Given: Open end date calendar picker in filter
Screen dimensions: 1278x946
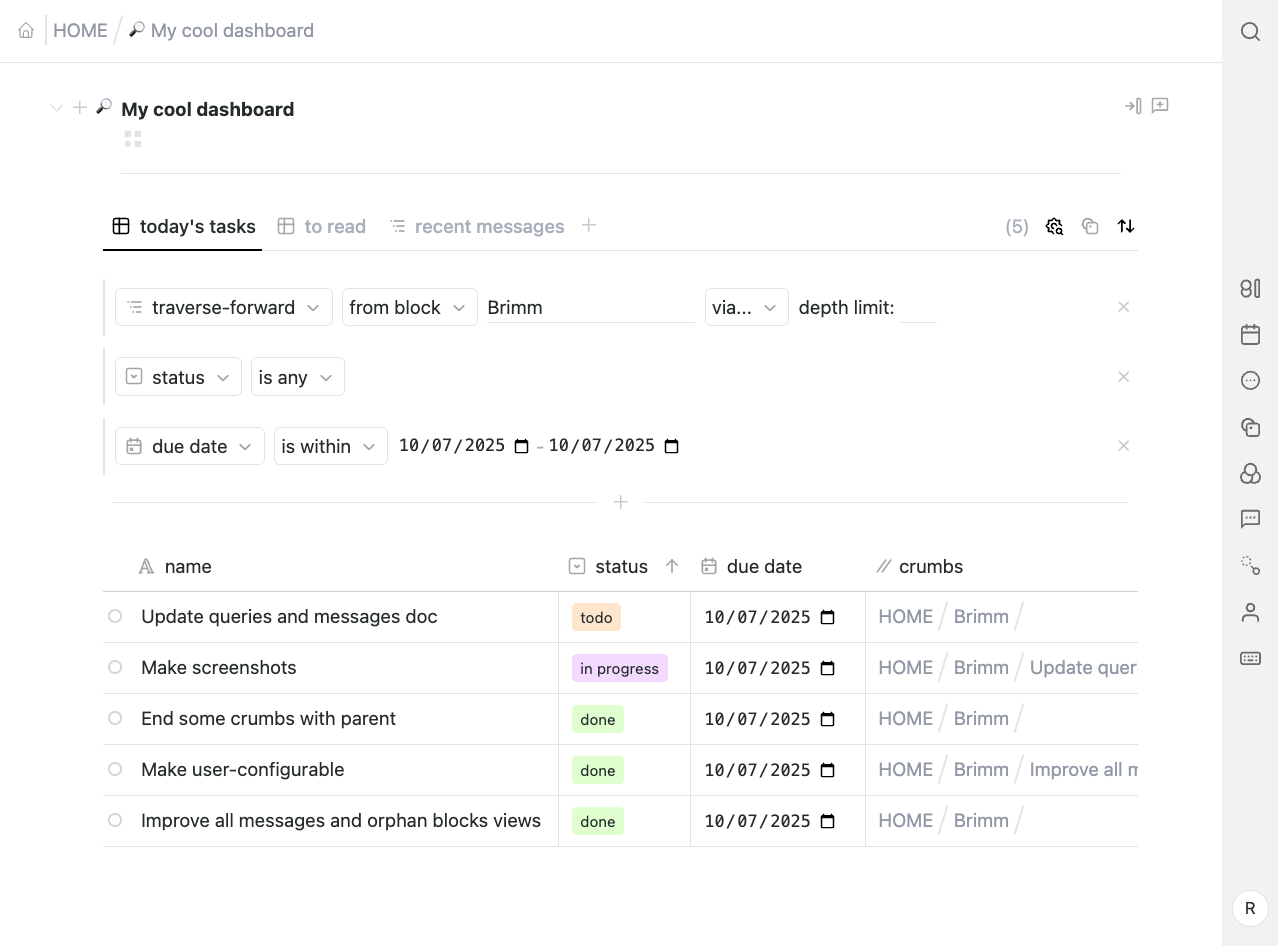Looking at the screenshot, I should 672,446.
